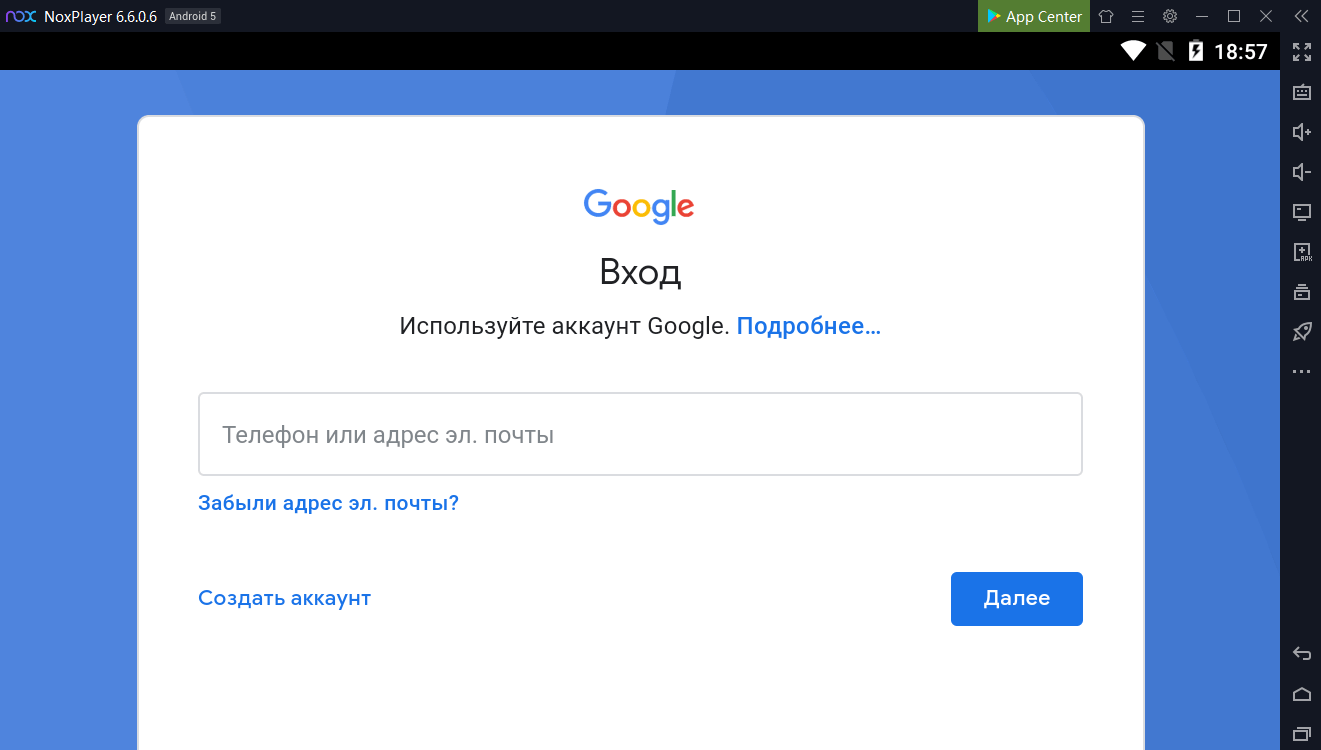Click the full screen icon in sidebar
Viewport: 1321px width, 750px height.
[x=1301, y=52]
